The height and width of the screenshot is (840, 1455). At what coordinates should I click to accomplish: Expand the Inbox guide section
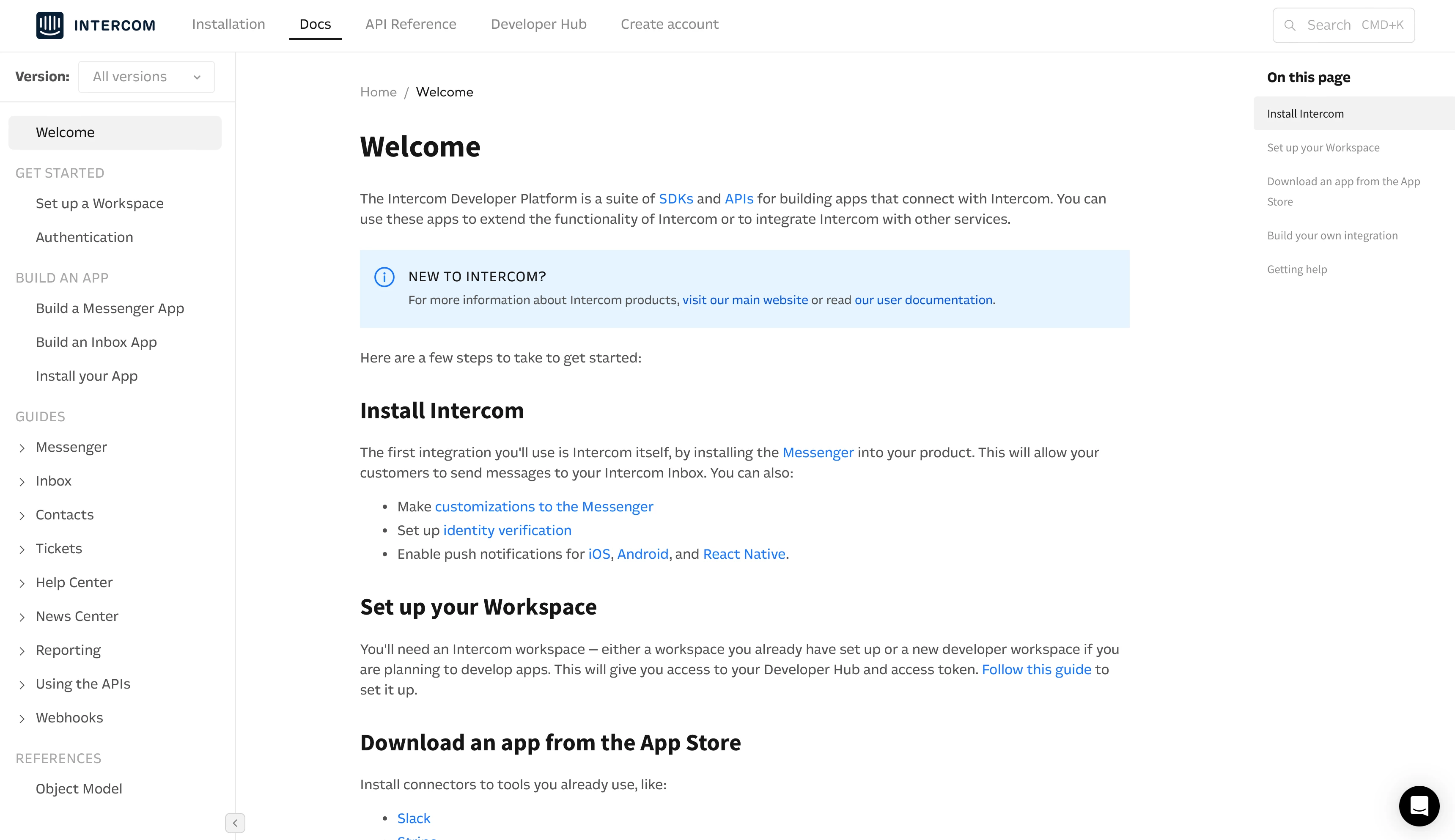click(22, 482)
